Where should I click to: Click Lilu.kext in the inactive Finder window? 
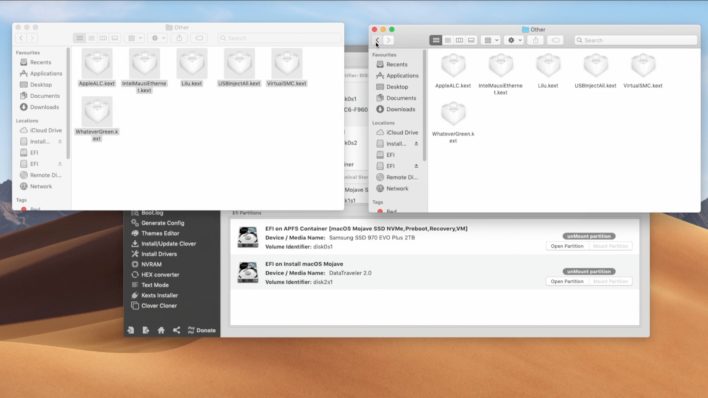click(x=191, y=68)
